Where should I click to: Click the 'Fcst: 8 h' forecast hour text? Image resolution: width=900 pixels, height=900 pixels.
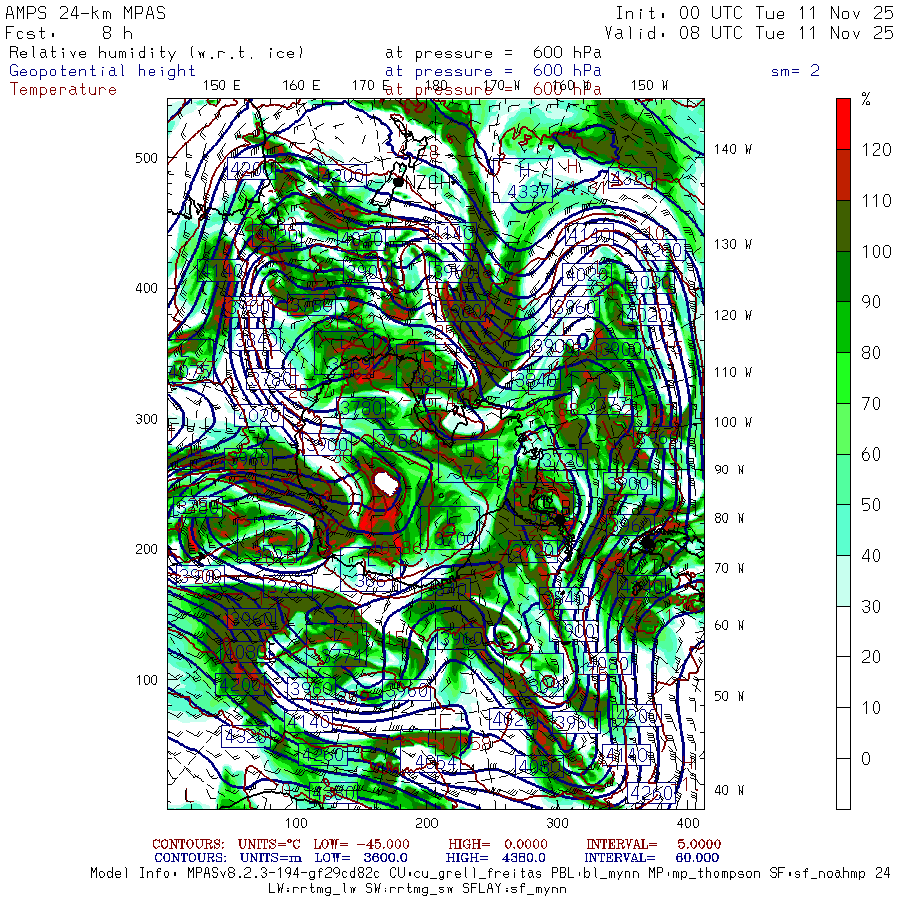click(69, 33)
